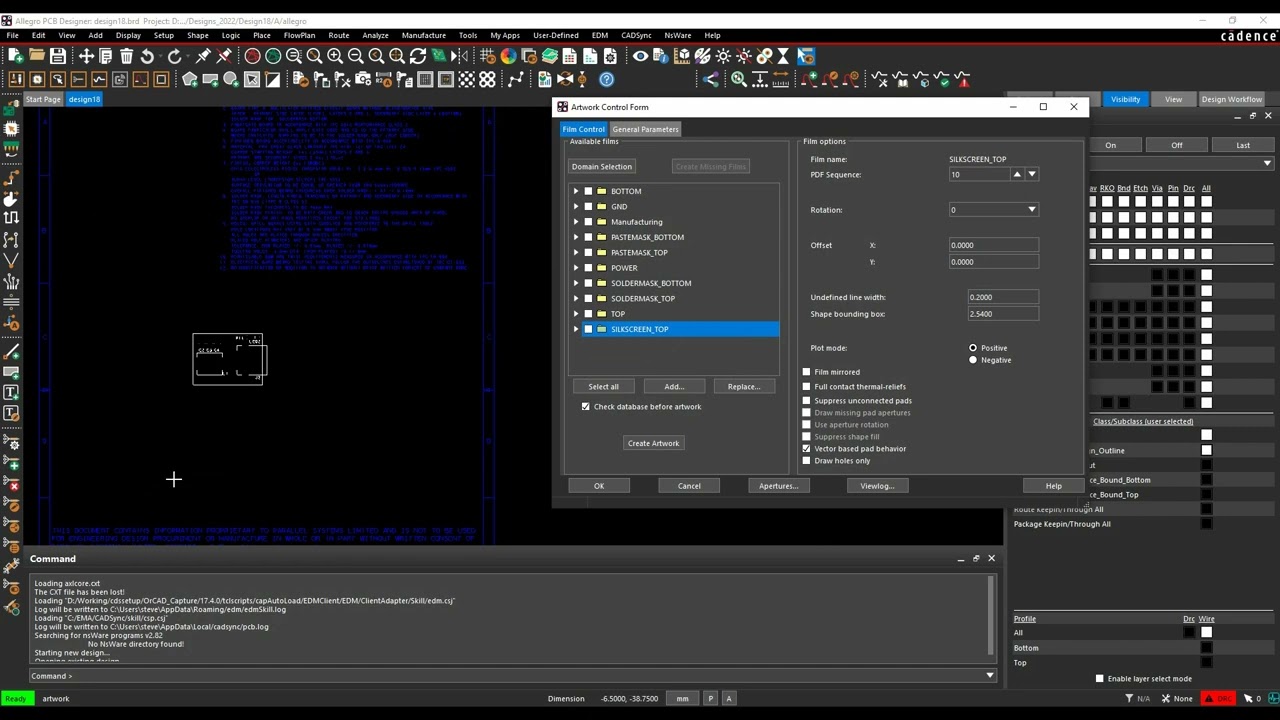Open the Rotation dropdown
The image size is (1280, 720).
click(1032, 210)
